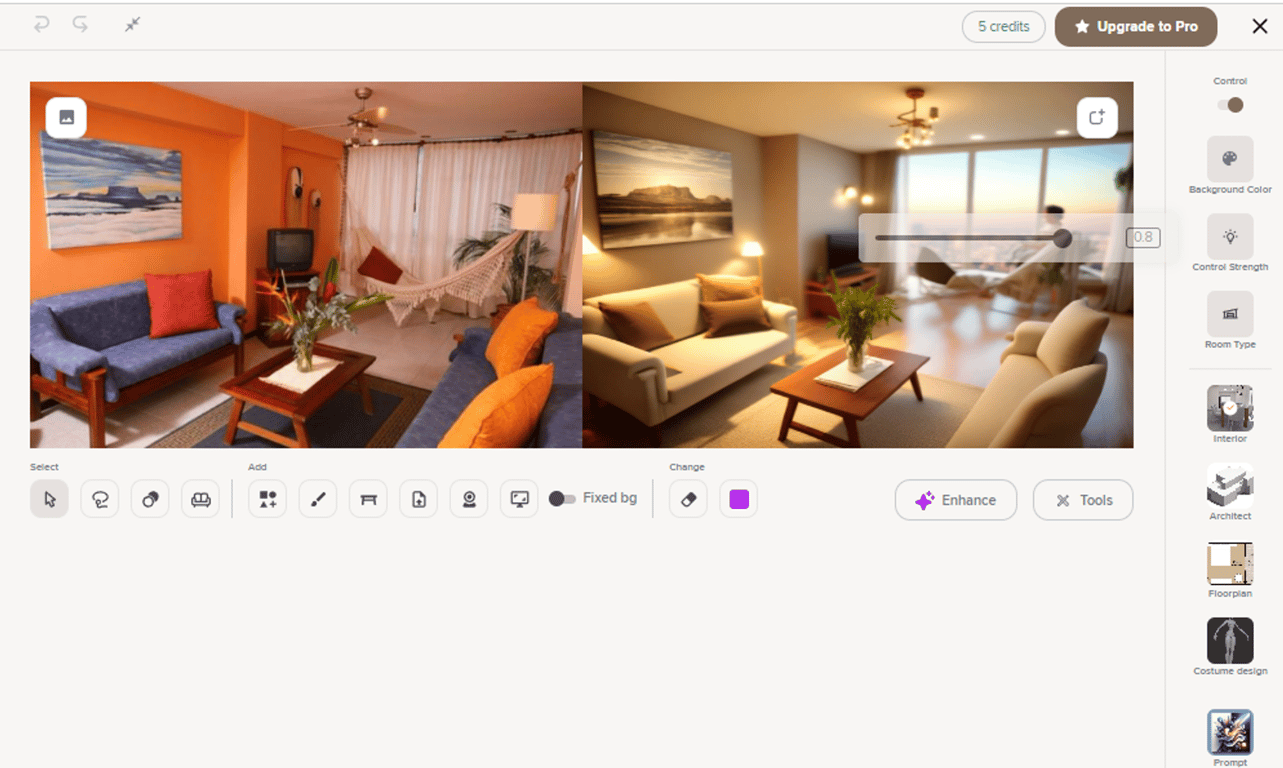The height and width of the screenshot is (768, 1283).
Task: Click the original orange-walled room photo
Action: tap(306, 265)
